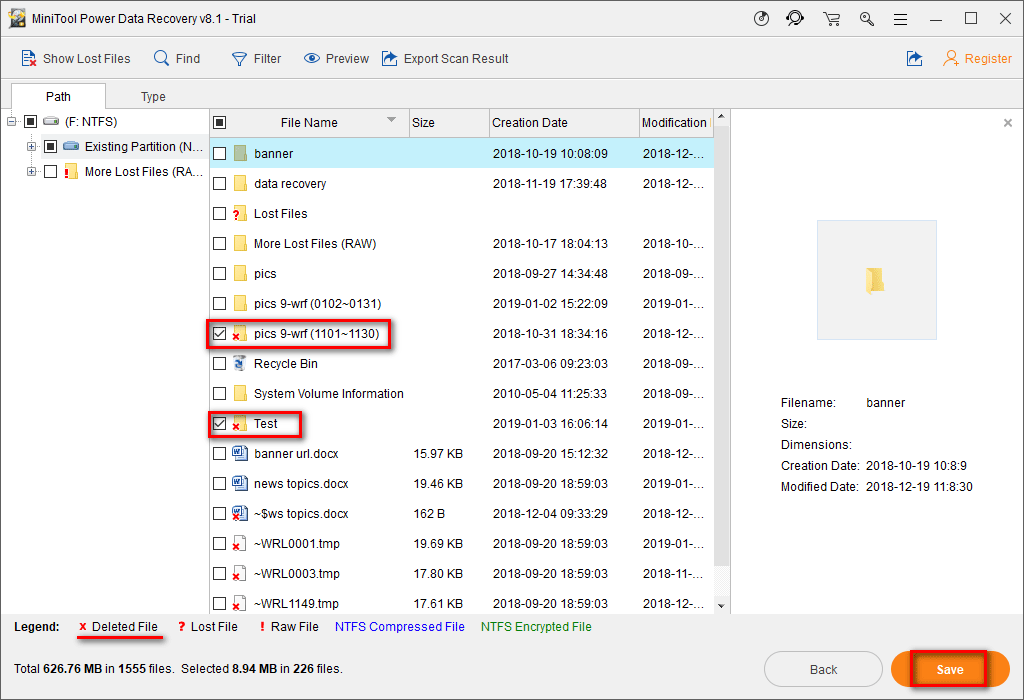Click the More Lost Files raw folder icon in the tree
1024x700 pixels.
tap(71, 172)
